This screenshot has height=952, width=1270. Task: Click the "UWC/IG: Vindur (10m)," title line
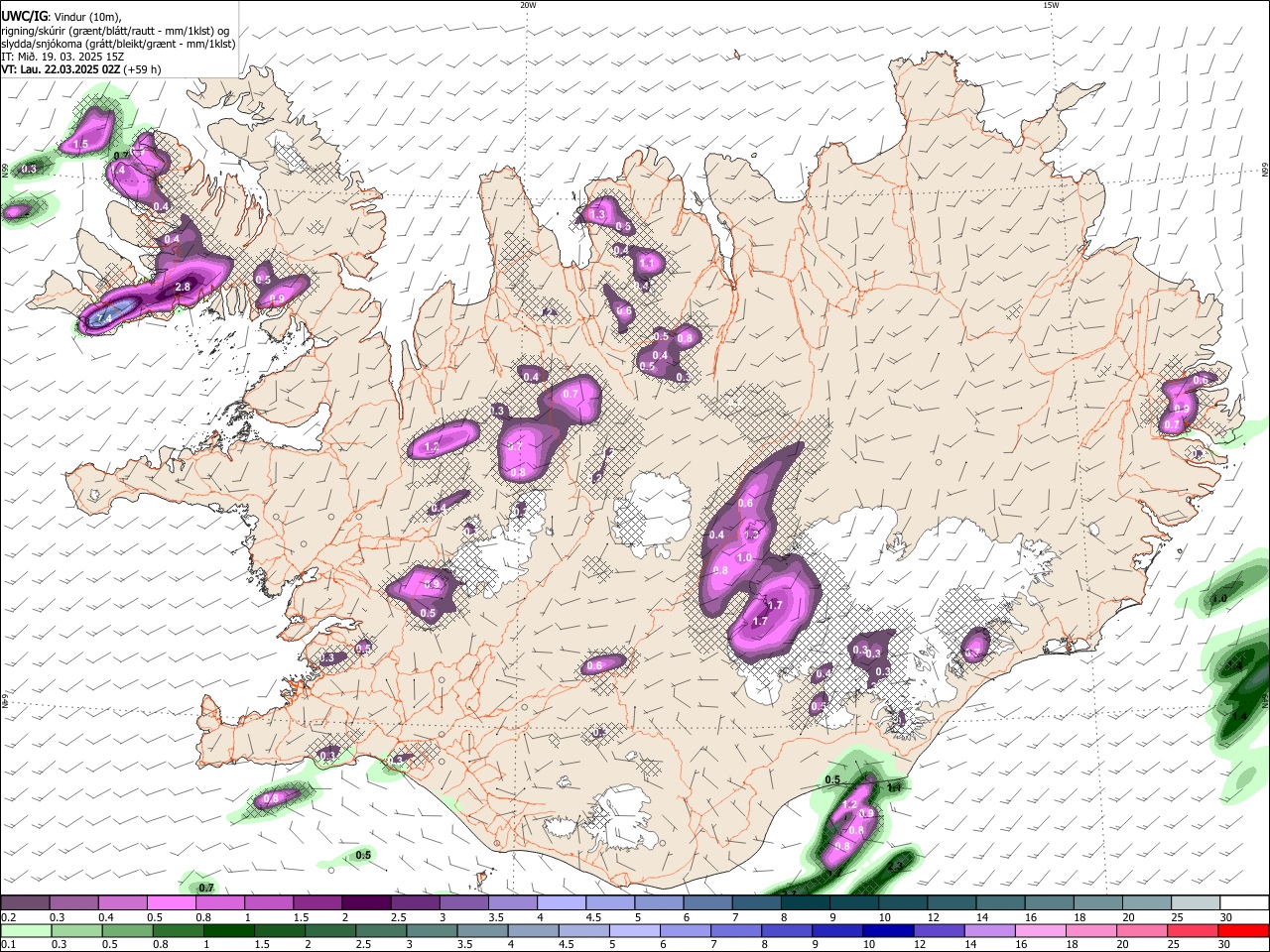pos(62,17)
